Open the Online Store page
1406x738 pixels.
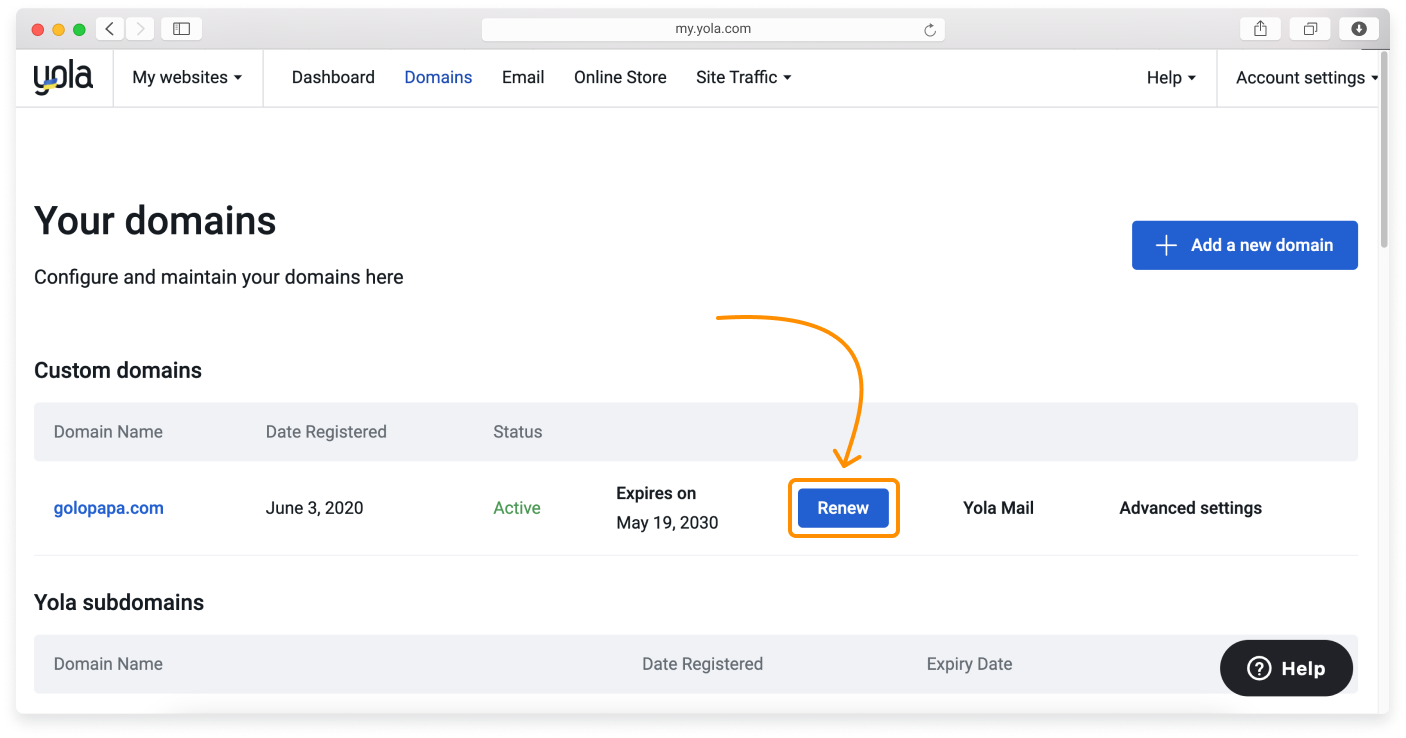[x=620, y=78]
